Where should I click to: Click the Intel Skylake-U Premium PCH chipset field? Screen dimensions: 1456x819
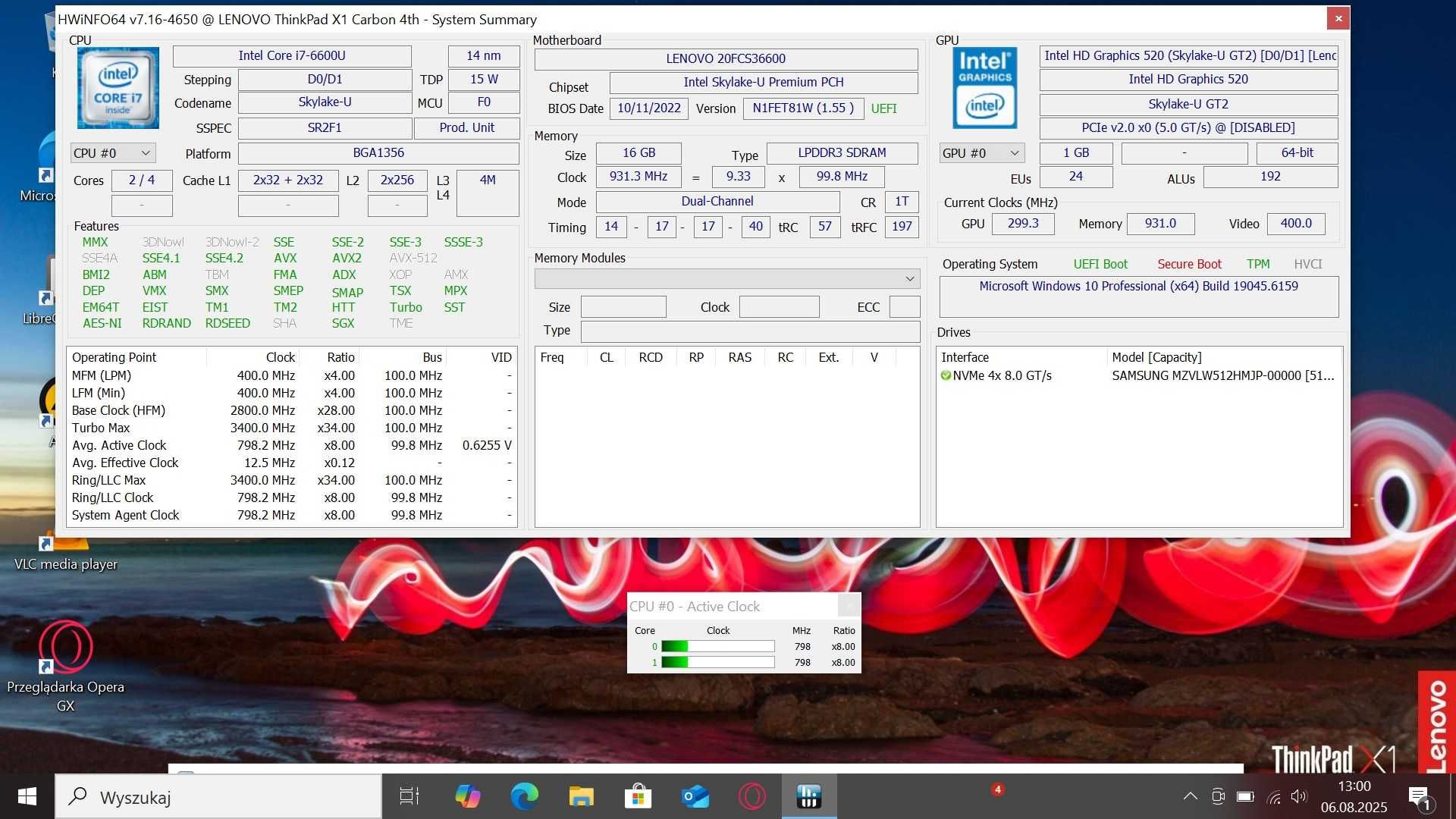coord(763,83)
